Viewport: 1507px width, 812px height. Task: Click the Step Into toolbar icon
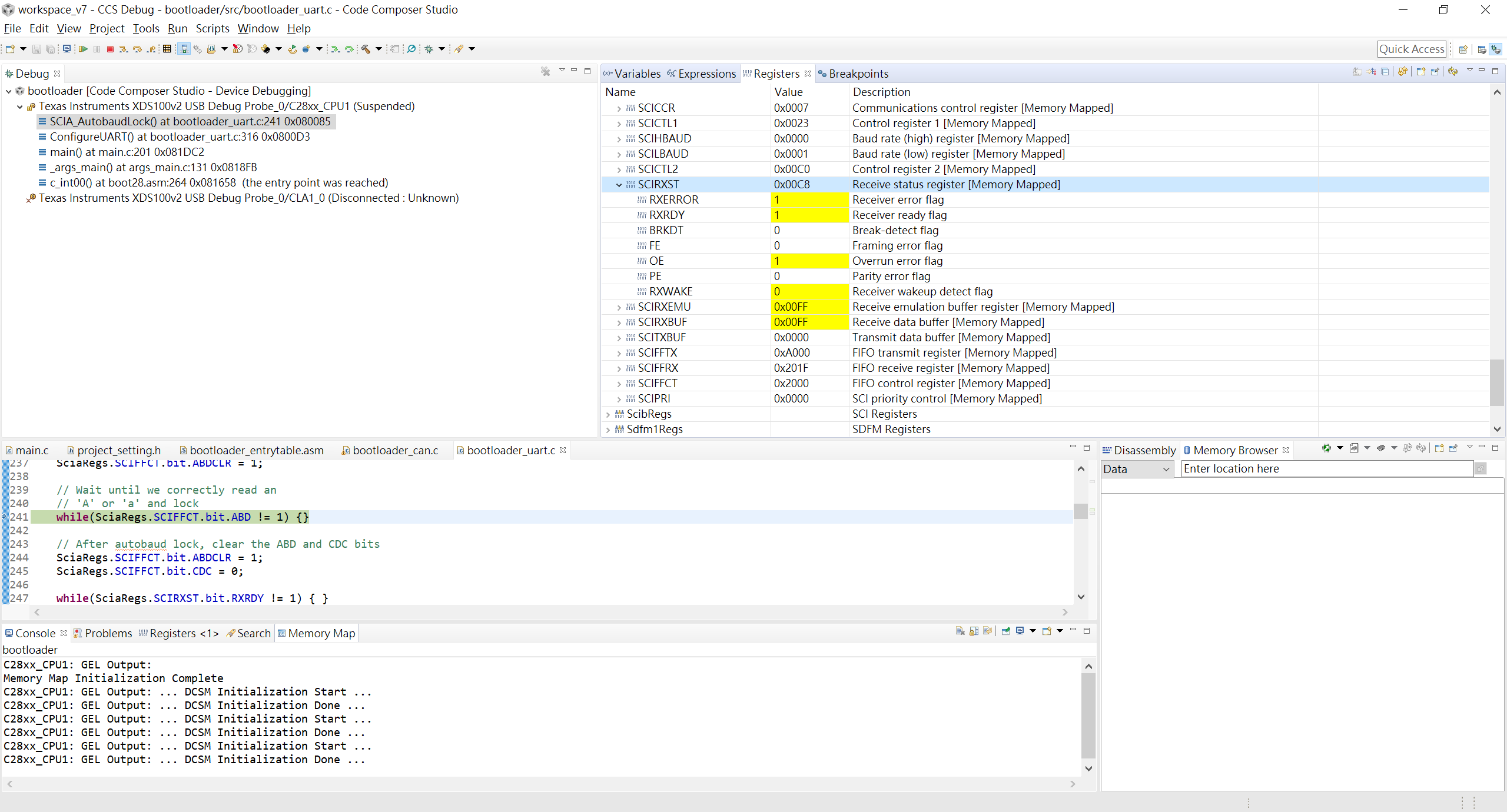point(124,49)
